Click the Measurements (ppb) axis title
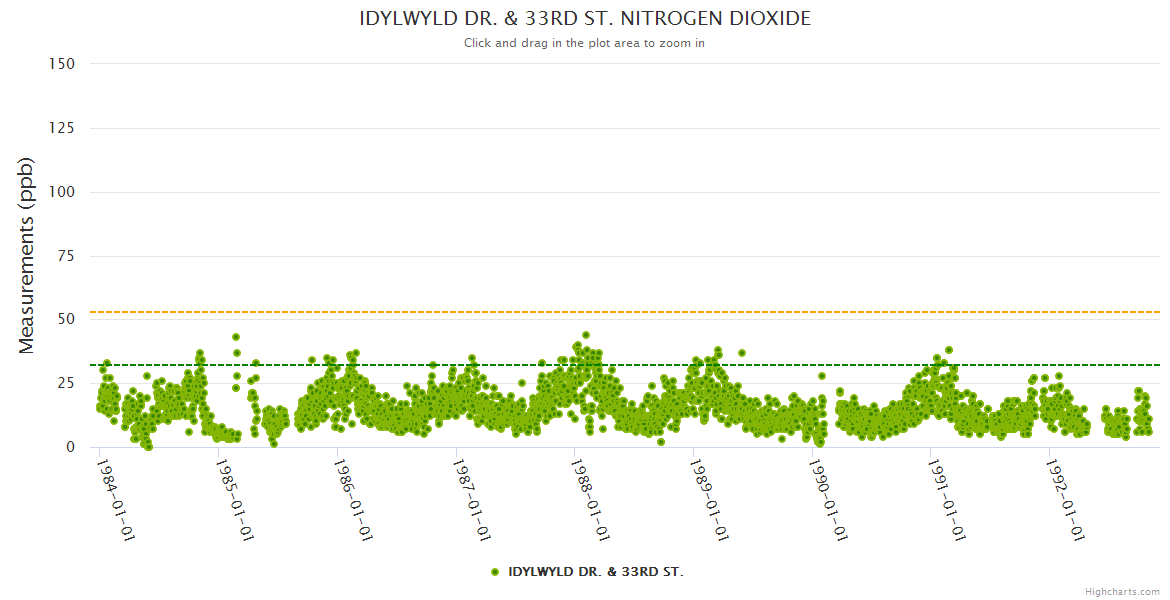Image resolution: width=1170 pixels, height=600 pixels. pos(27,255)
